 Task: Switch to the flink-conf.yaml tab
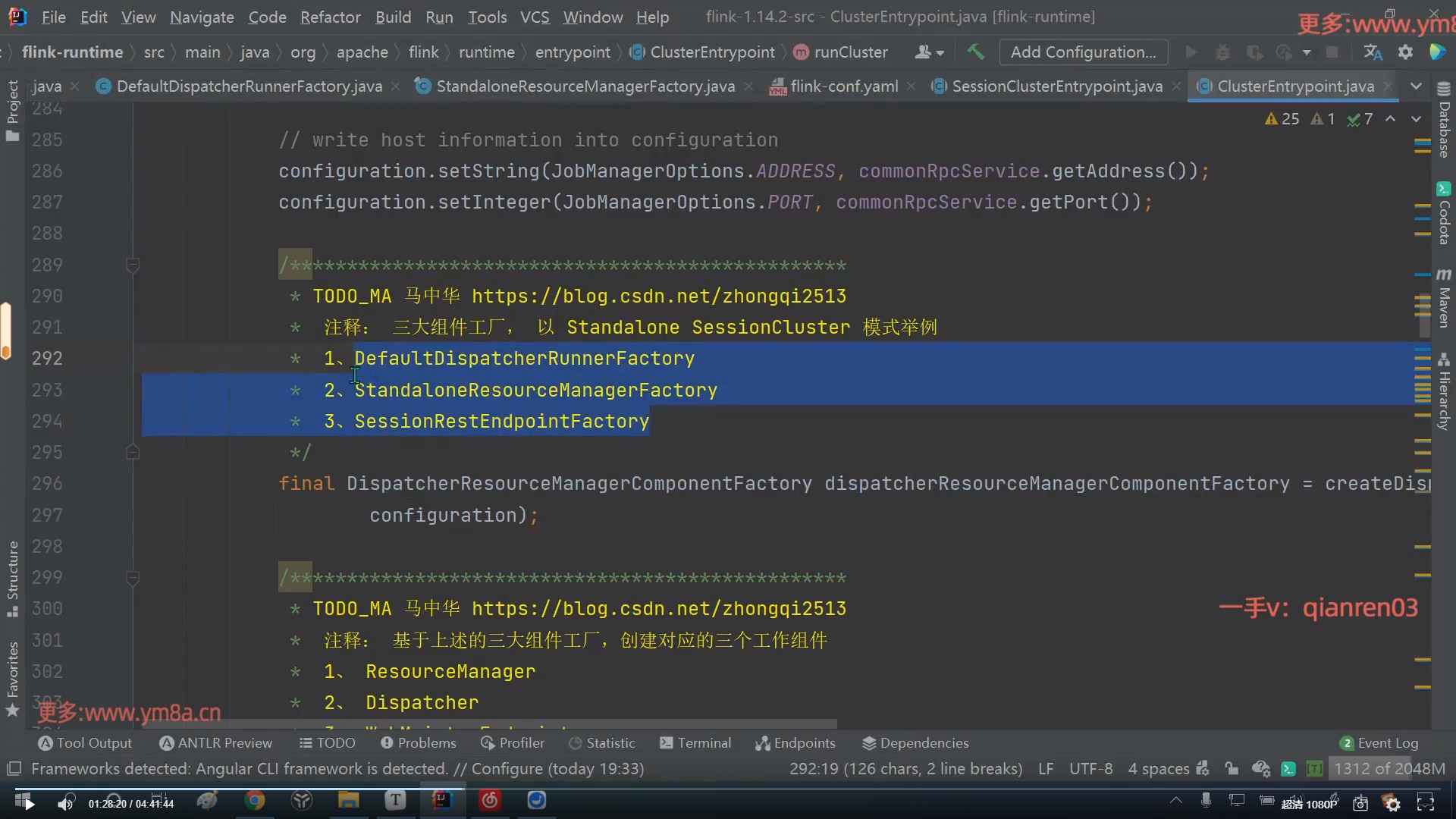843,86
